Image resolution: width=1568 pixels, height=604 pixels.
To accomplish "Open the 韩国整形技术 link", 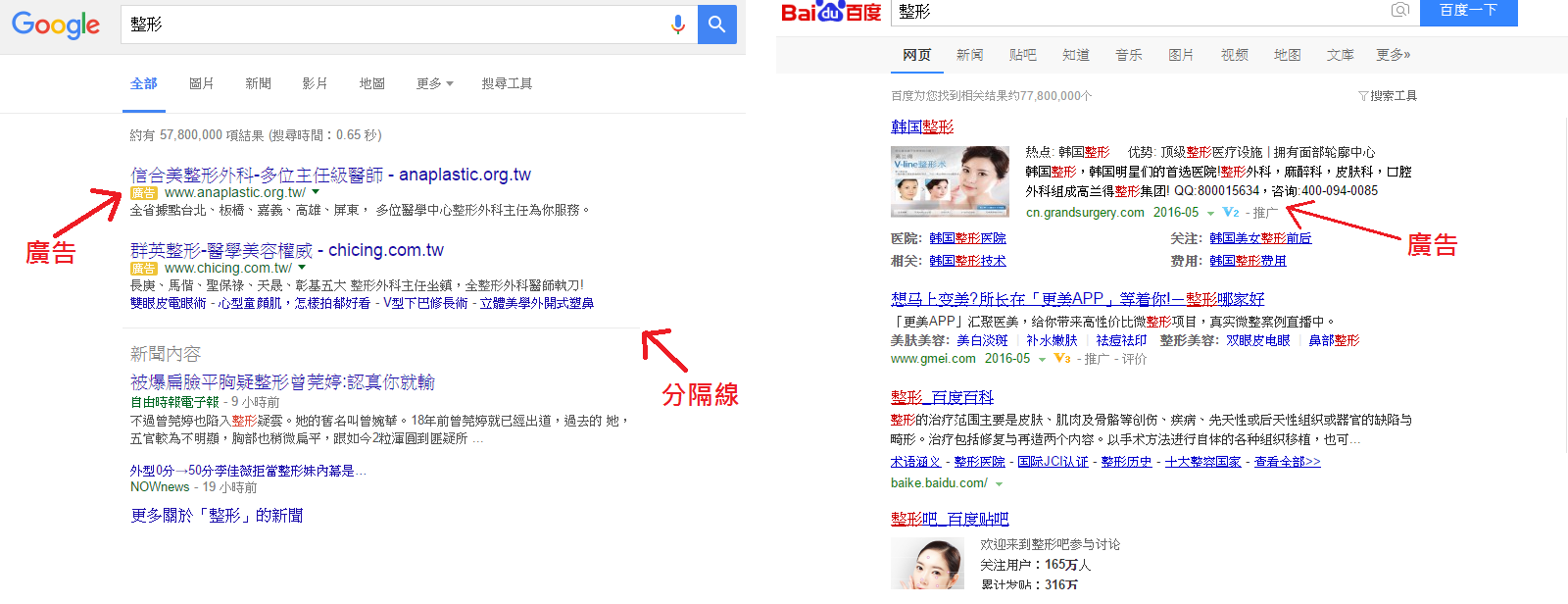I will click(967, 261).
